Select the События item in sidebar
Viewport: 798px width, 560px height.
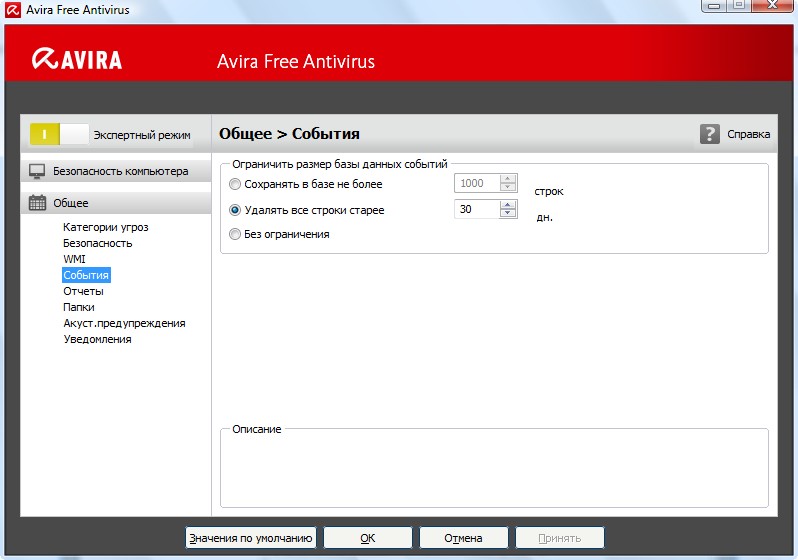click(86, 275)
